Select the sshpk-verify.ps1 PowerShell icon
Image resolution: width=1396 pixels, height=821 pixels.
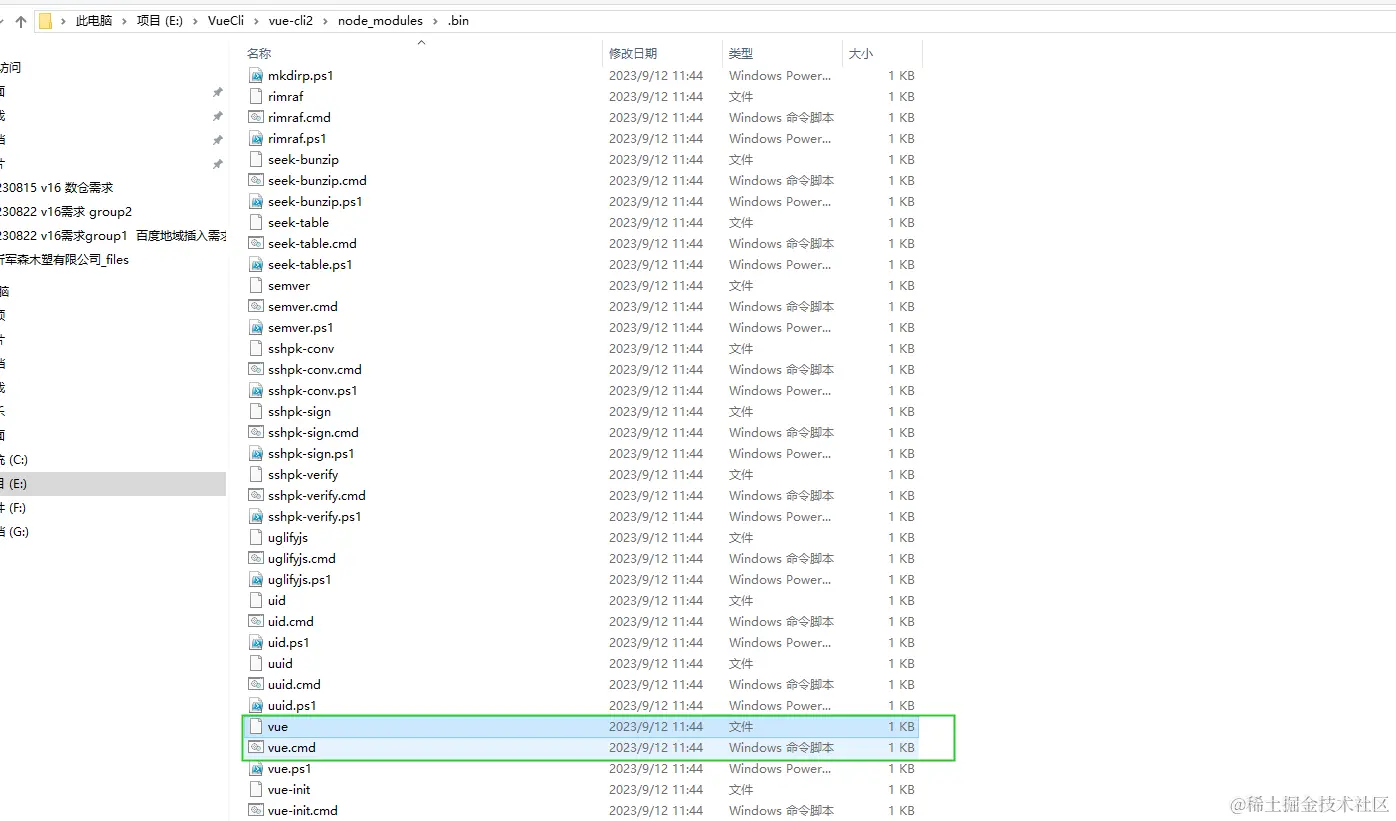click(x=256, y=516)
